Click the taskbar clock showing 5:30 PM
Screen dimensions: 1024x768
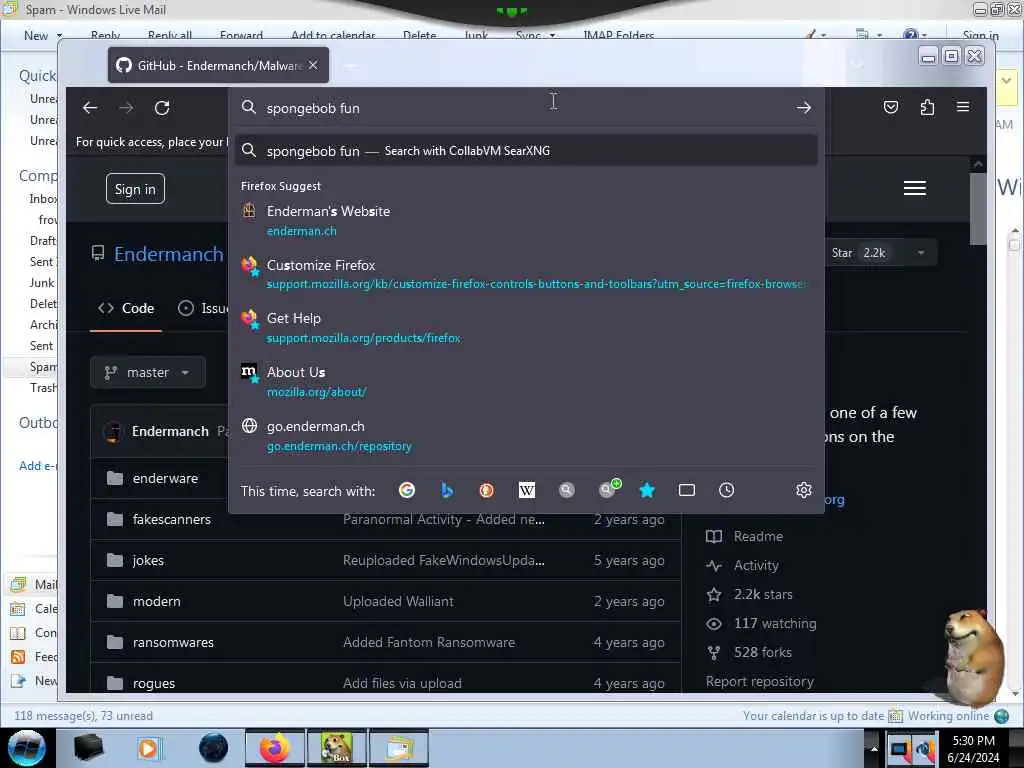tap(973, 749)
